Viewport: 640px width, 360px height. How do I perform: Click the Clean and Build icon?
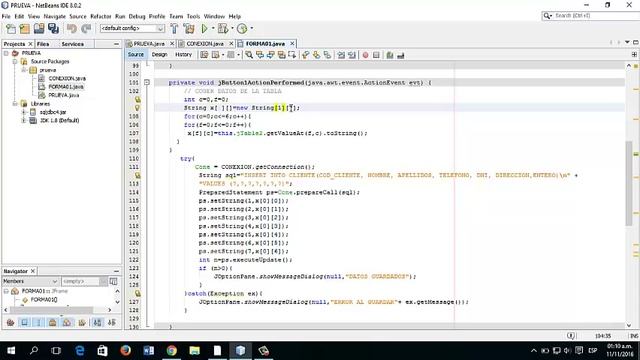tap(189, 29)
